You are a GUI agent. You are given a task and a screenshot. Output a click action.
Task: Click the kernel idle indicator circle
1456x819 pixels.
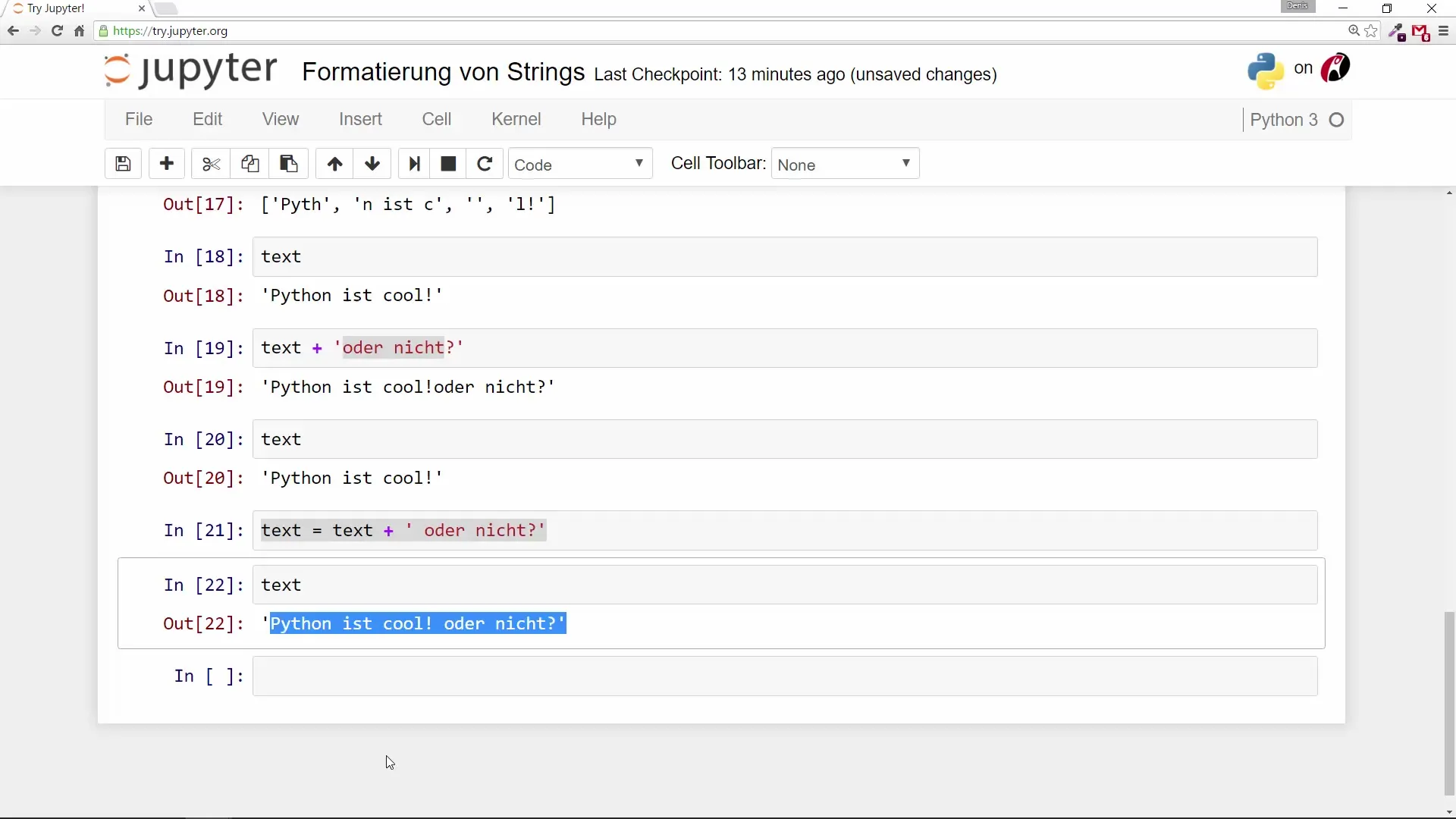(1337, 120)
